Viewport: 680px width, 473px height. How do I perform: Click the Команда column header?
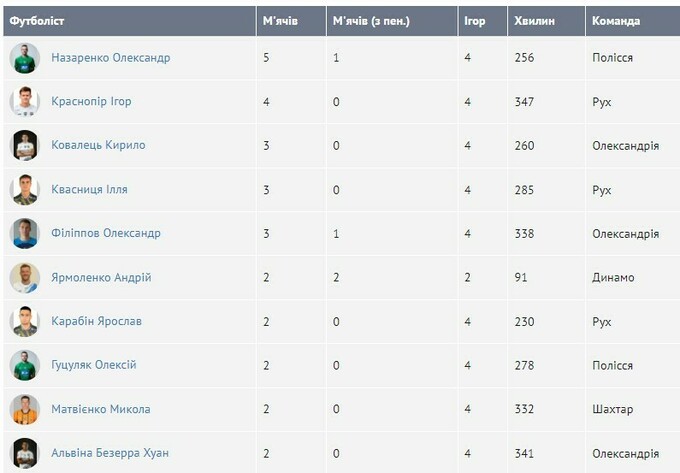click(x=616, y=21)
